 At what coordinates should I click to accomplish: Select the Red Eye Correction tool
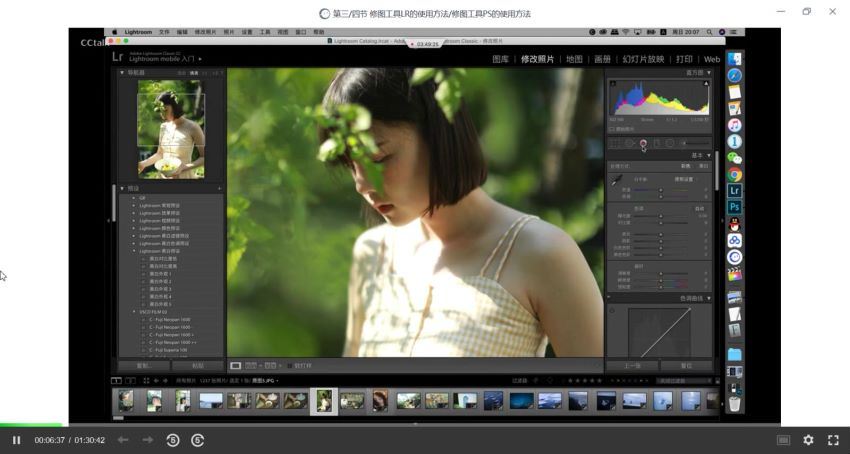click(x=643, y=143)
